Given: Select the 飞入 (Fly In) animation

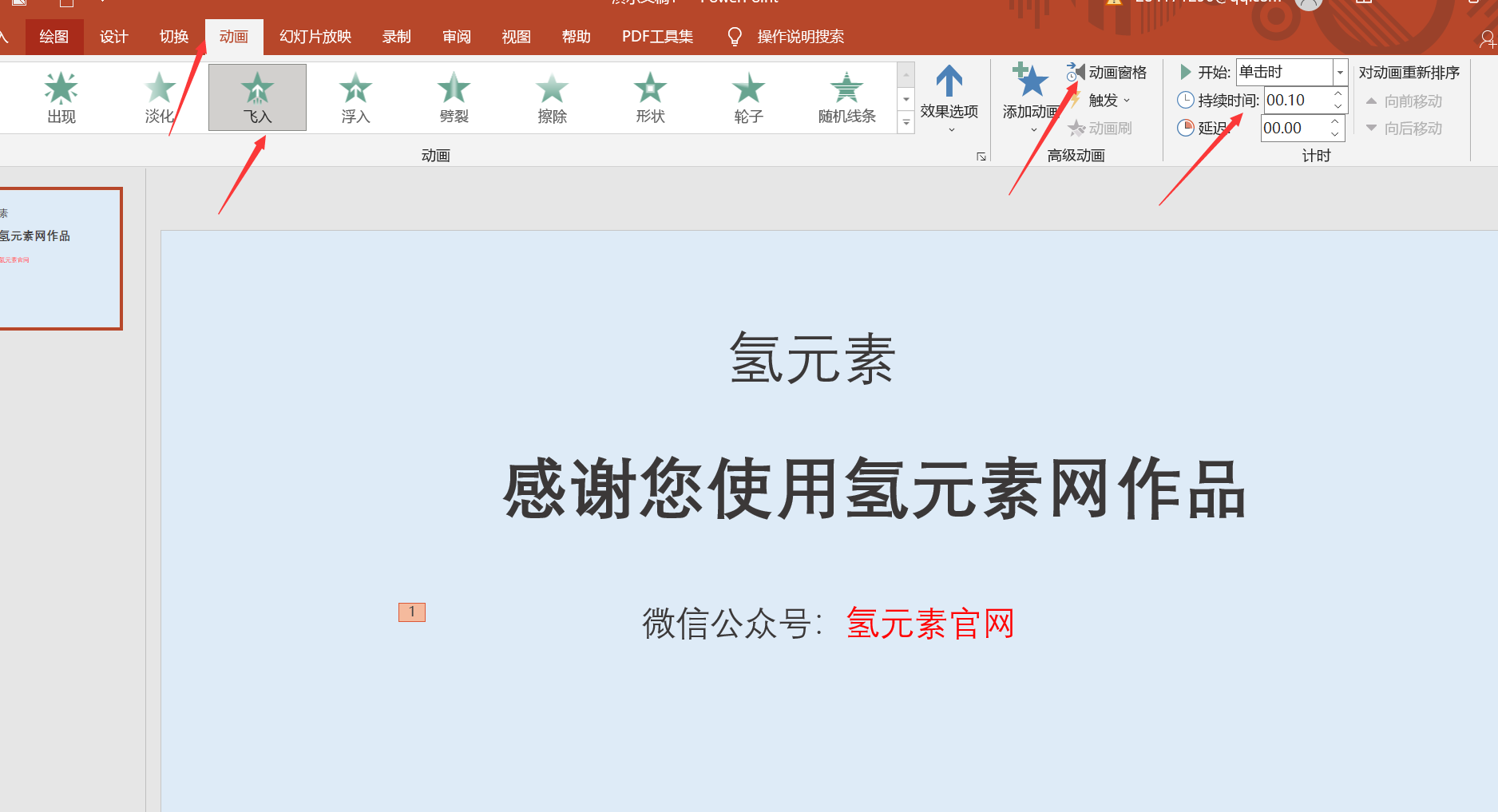Looking at the screenshot, I should [x=257, y=97].
